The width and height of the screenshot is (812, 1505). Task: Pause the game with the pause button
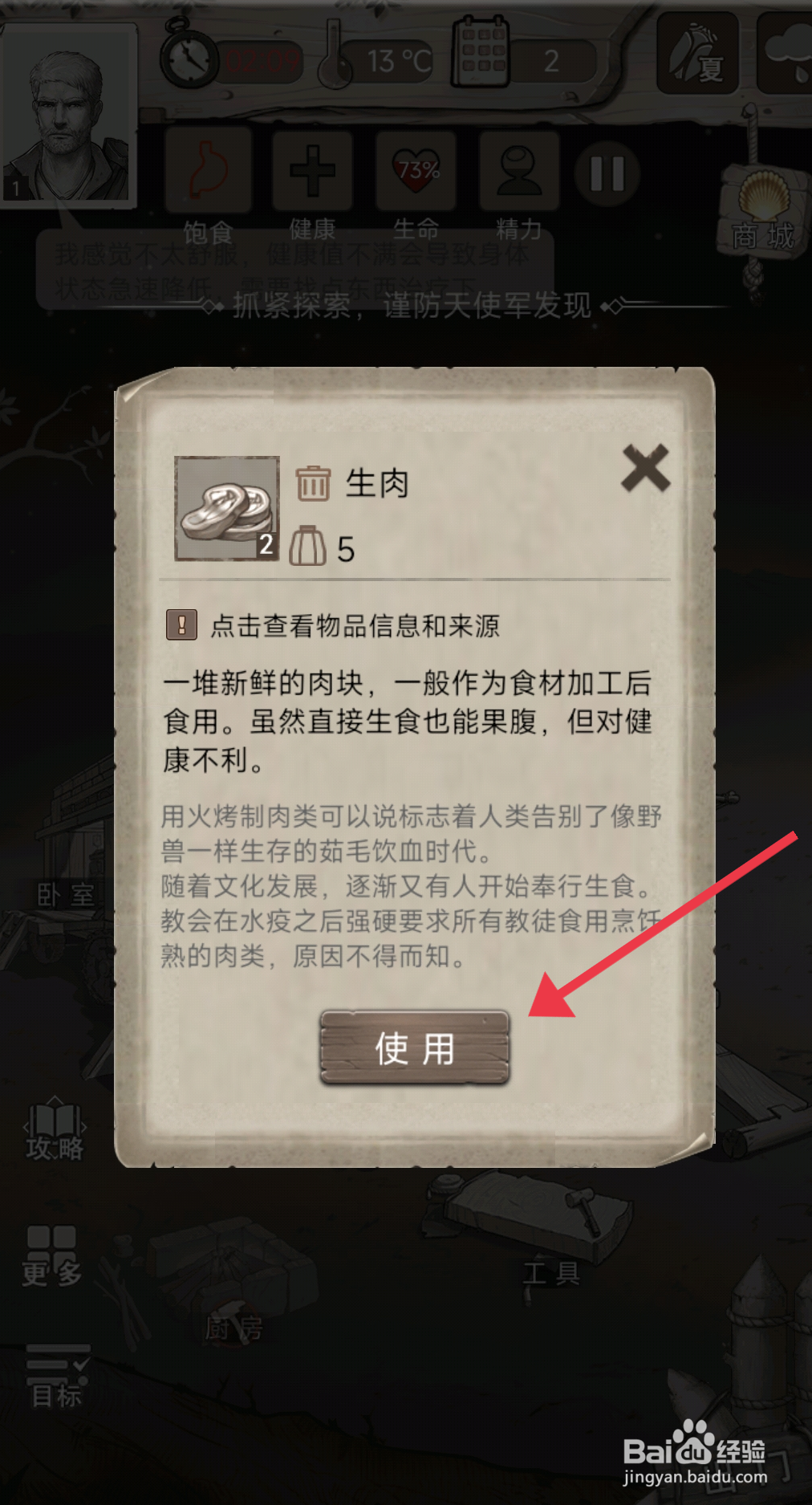(x=607, y=173)
